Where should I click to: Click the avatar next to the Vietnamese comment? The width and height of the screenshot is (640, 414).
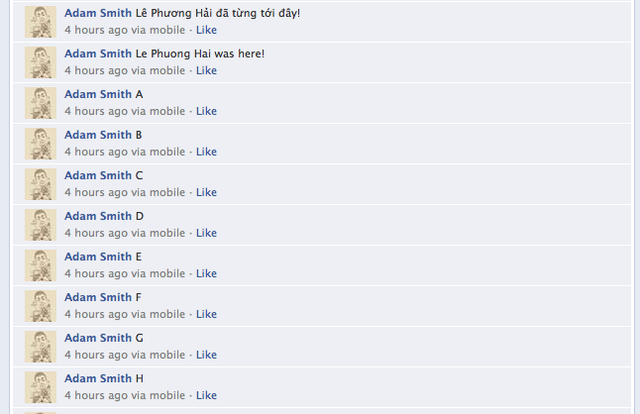[x=40, y=22]
